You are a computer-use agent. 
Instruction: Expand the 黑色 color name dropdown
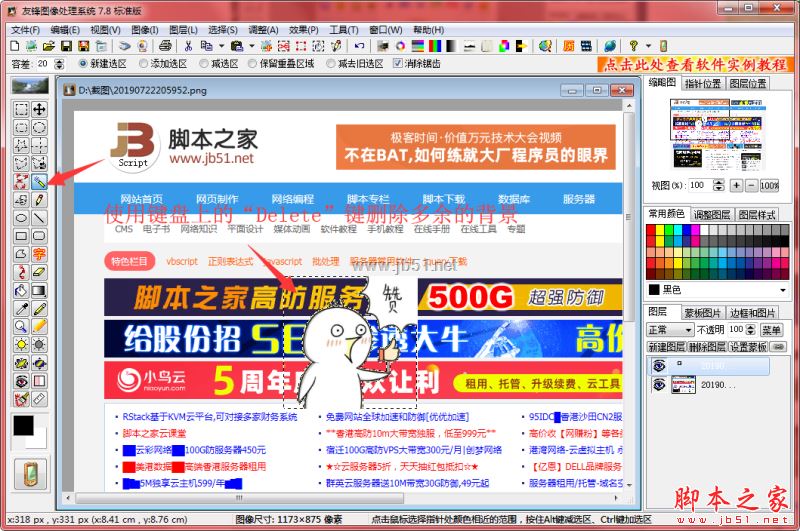coord(783,290)
